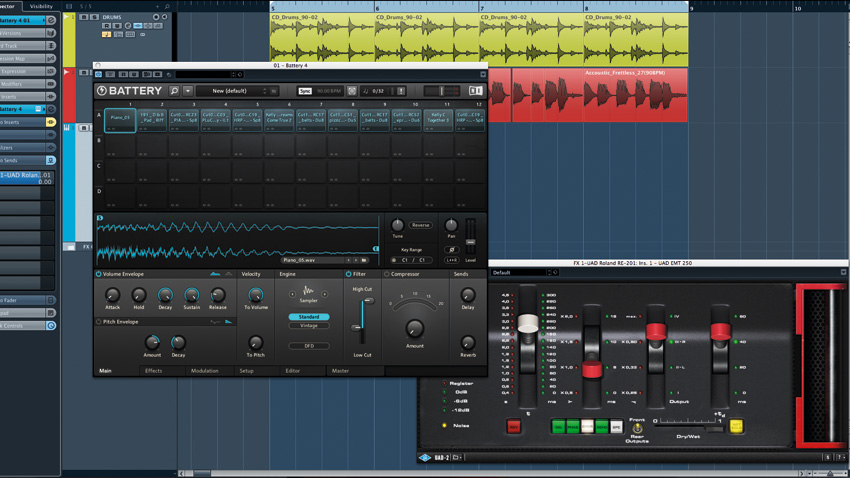Adjust the Tune knob in Battery
The image size is (850, 478).
pos(397,225)
